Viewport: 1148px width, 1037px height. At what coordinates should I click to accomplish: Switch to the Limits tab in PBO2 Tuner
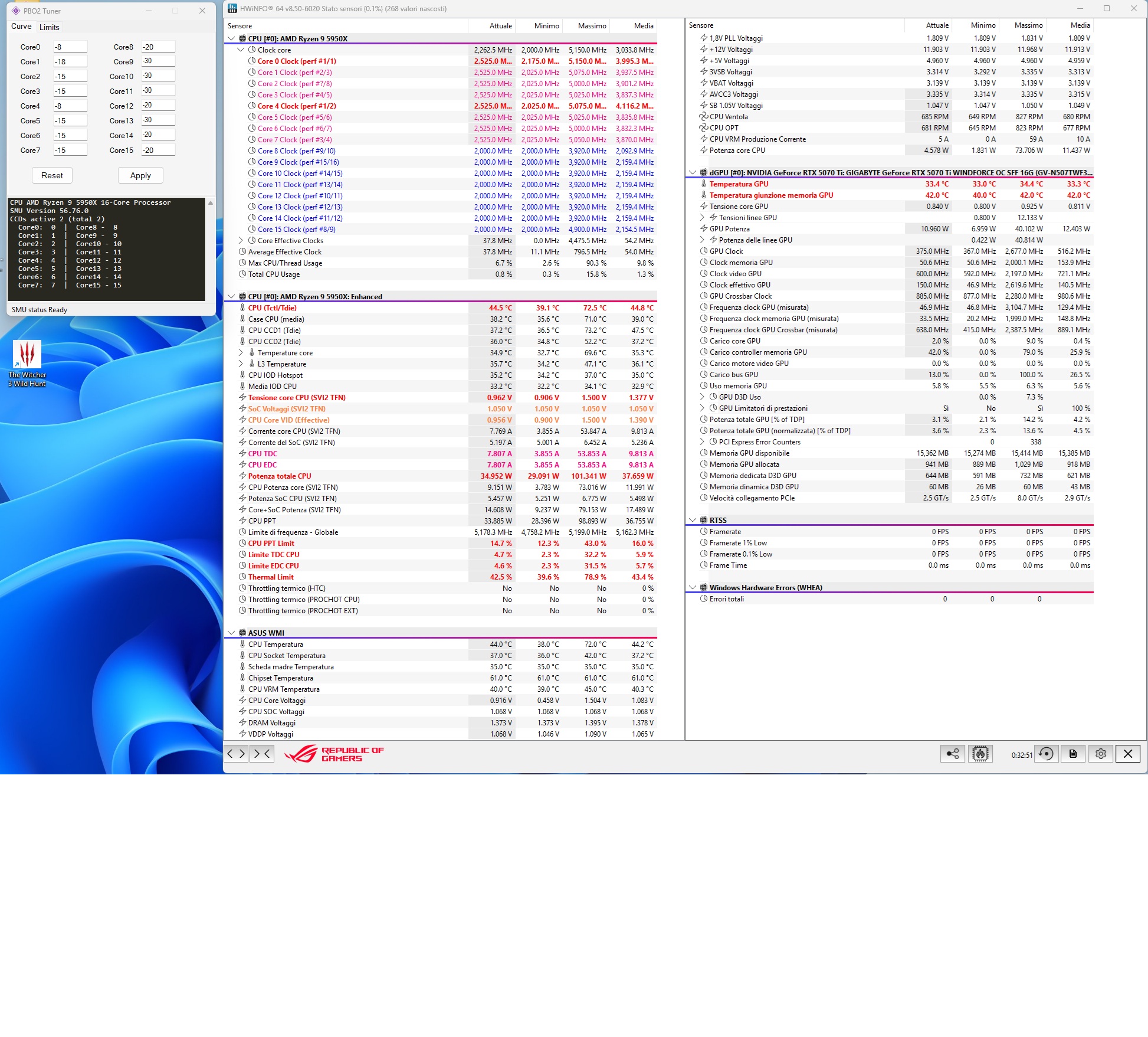pos(50,27)
